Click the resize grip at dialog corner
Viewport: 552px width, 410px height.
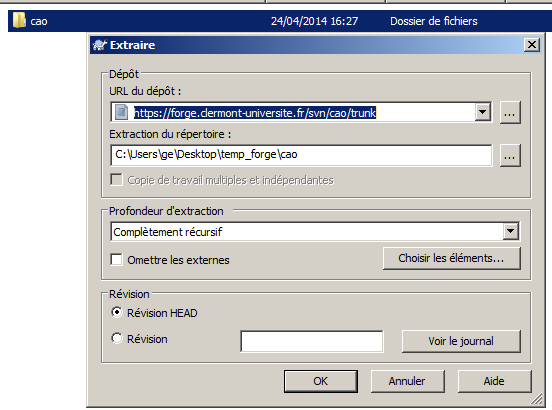pyautogui.click(x=537, y=399)
